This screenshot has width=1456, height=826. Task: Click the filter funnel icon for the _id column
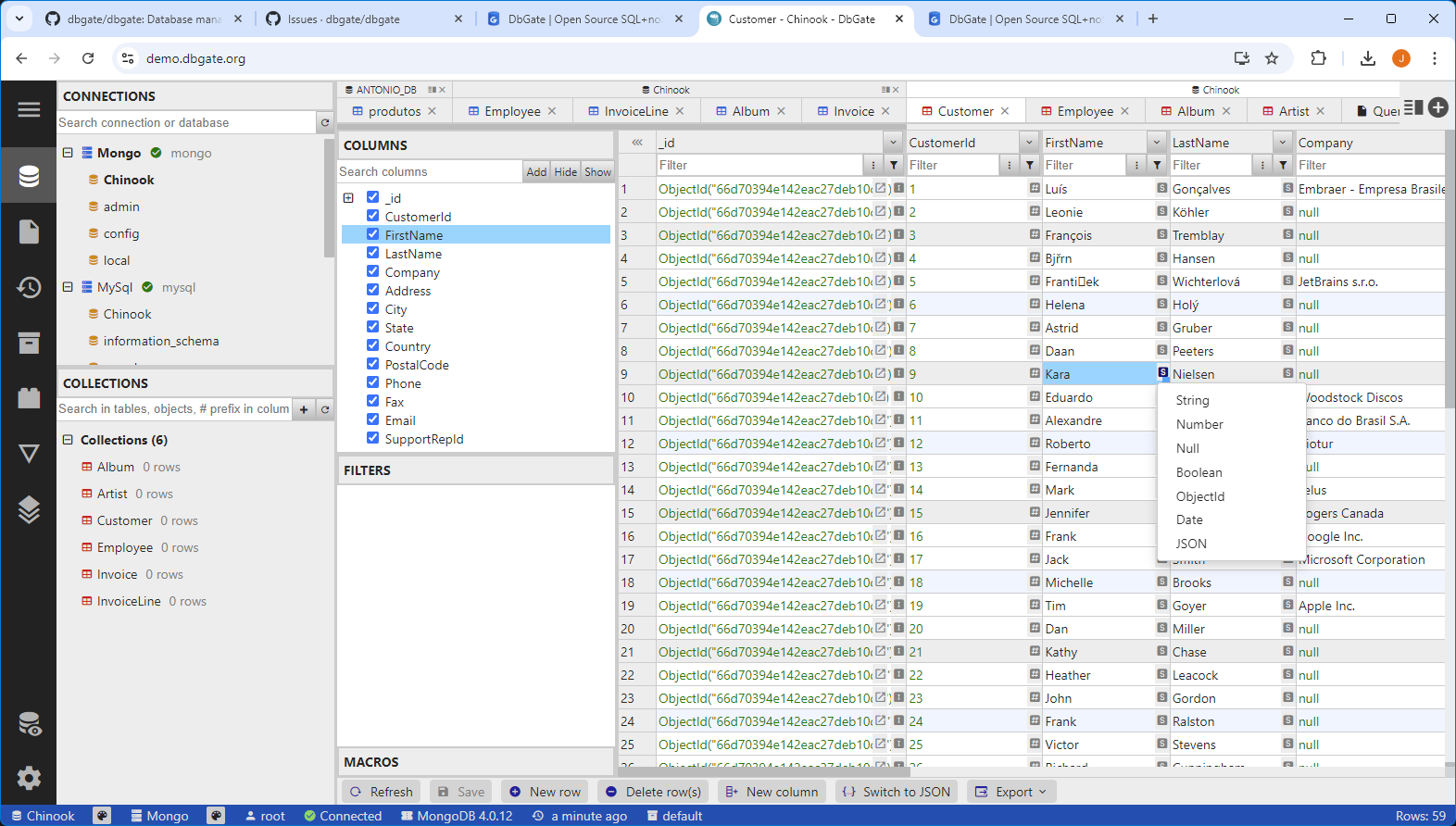click(894, 165)
